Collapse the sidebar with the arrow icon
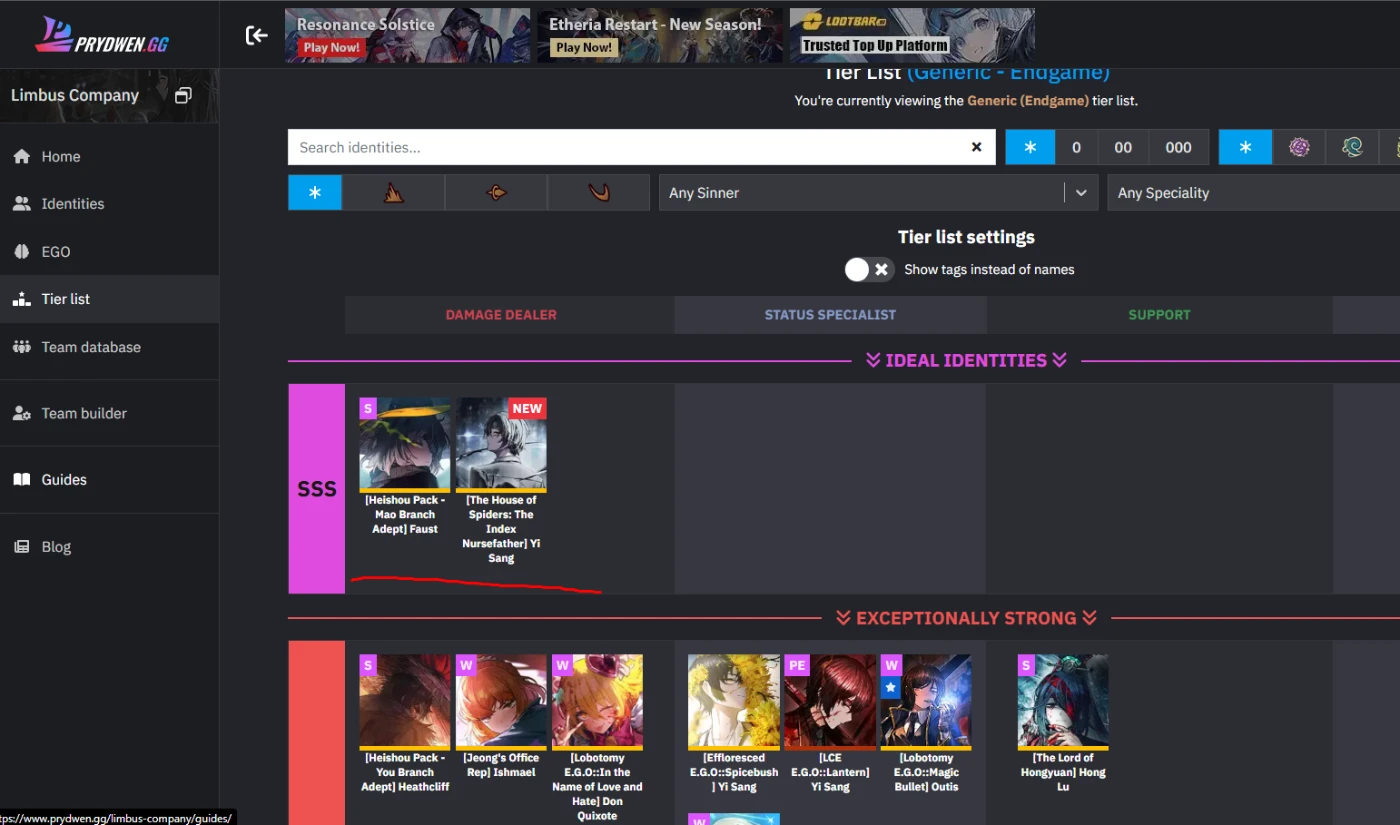 [257, 36]
